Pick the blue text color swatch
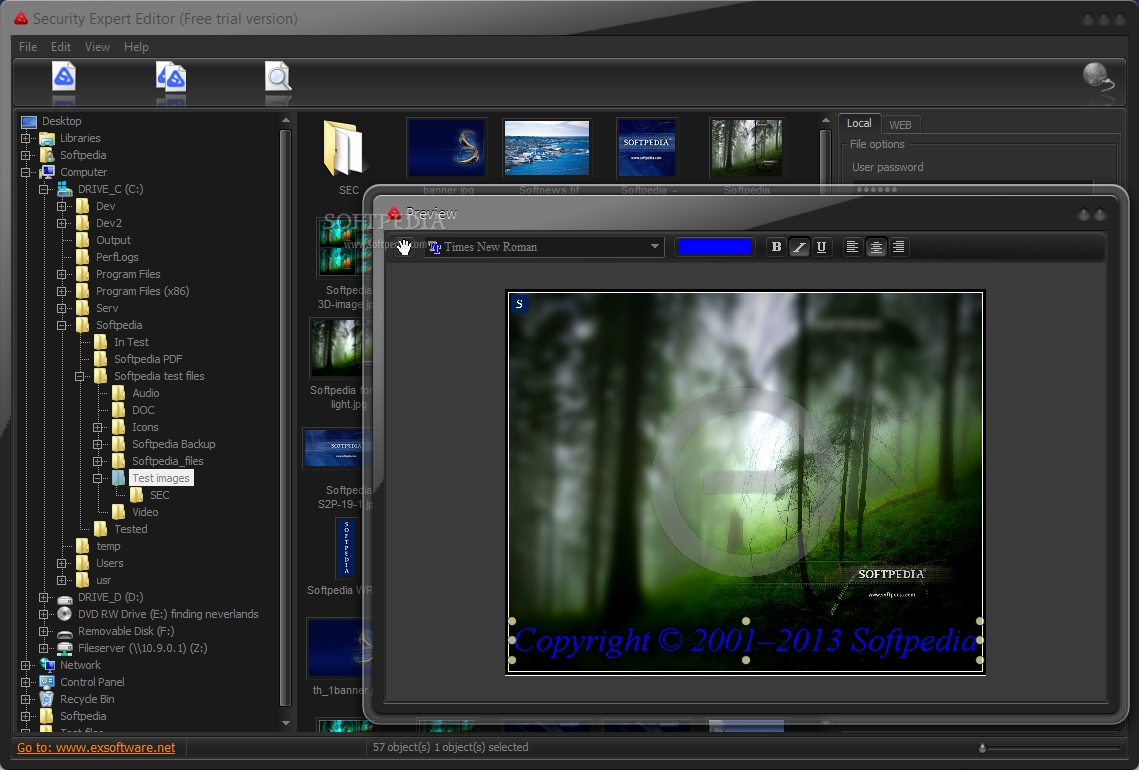 click(714, 247)
